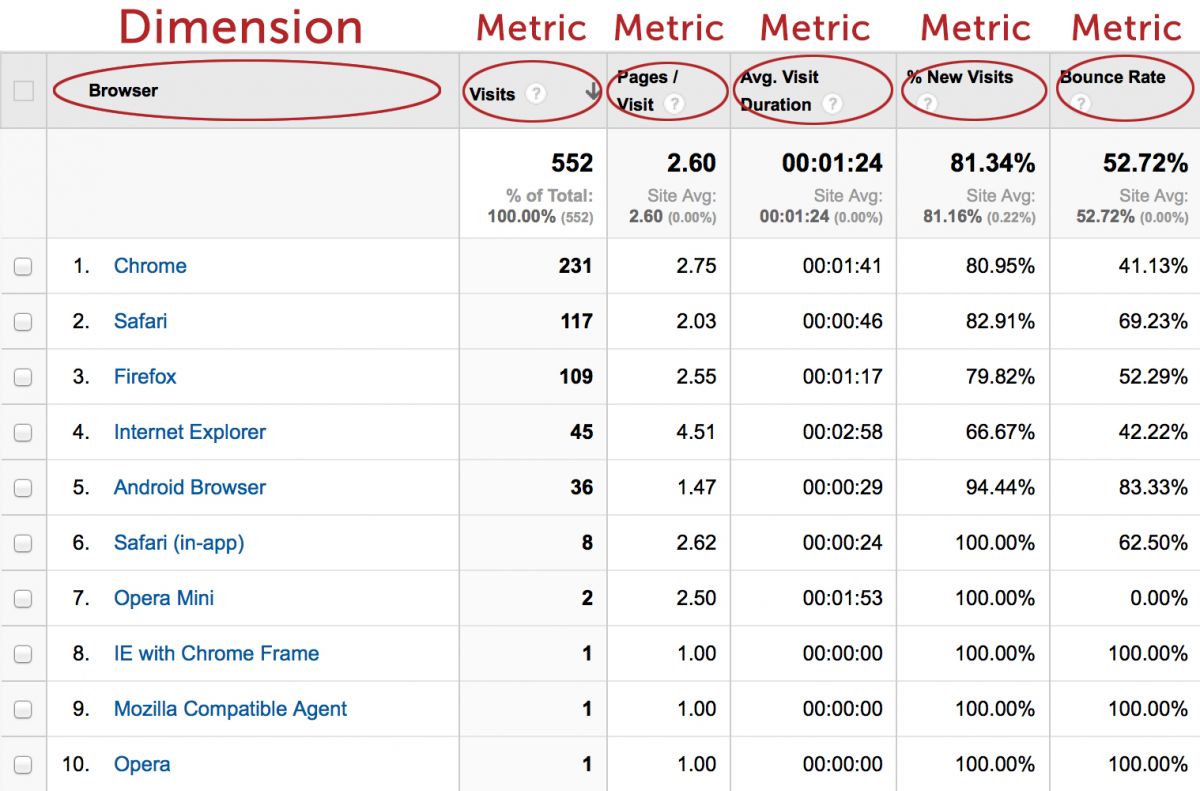This screenshot has width=1200, height=791.
Task: Tick the select-all checkbox in header row
Action: tap(23, 91)
